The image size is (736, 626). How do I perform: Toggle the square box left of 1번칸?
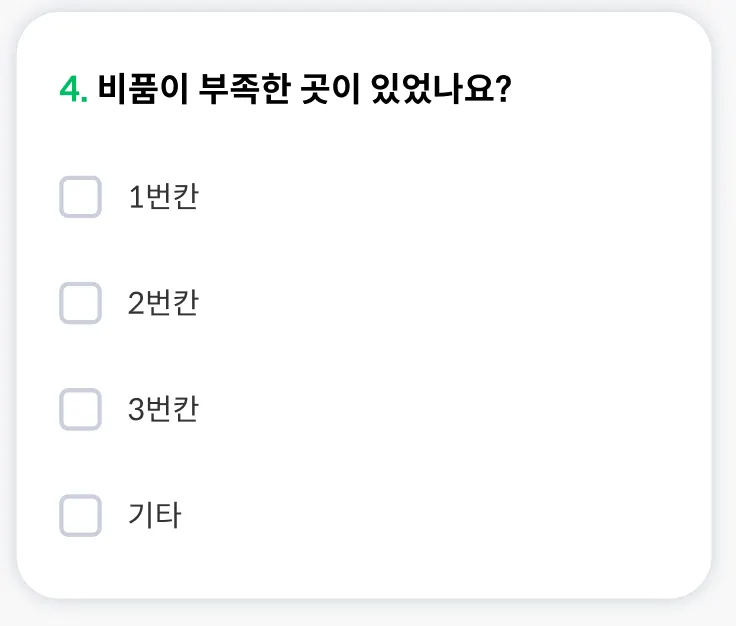click(81, 197)
